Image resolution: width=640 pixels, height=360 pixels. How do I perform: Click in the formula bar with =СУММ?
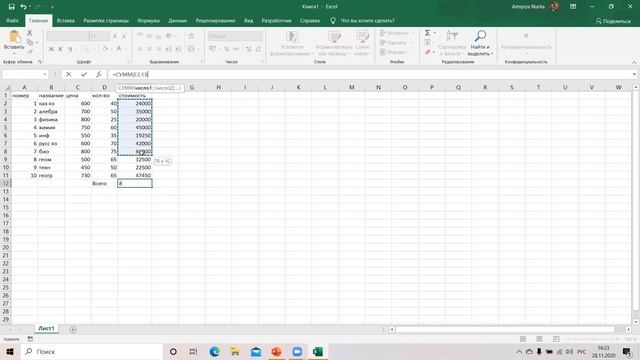tap(369, 74)
